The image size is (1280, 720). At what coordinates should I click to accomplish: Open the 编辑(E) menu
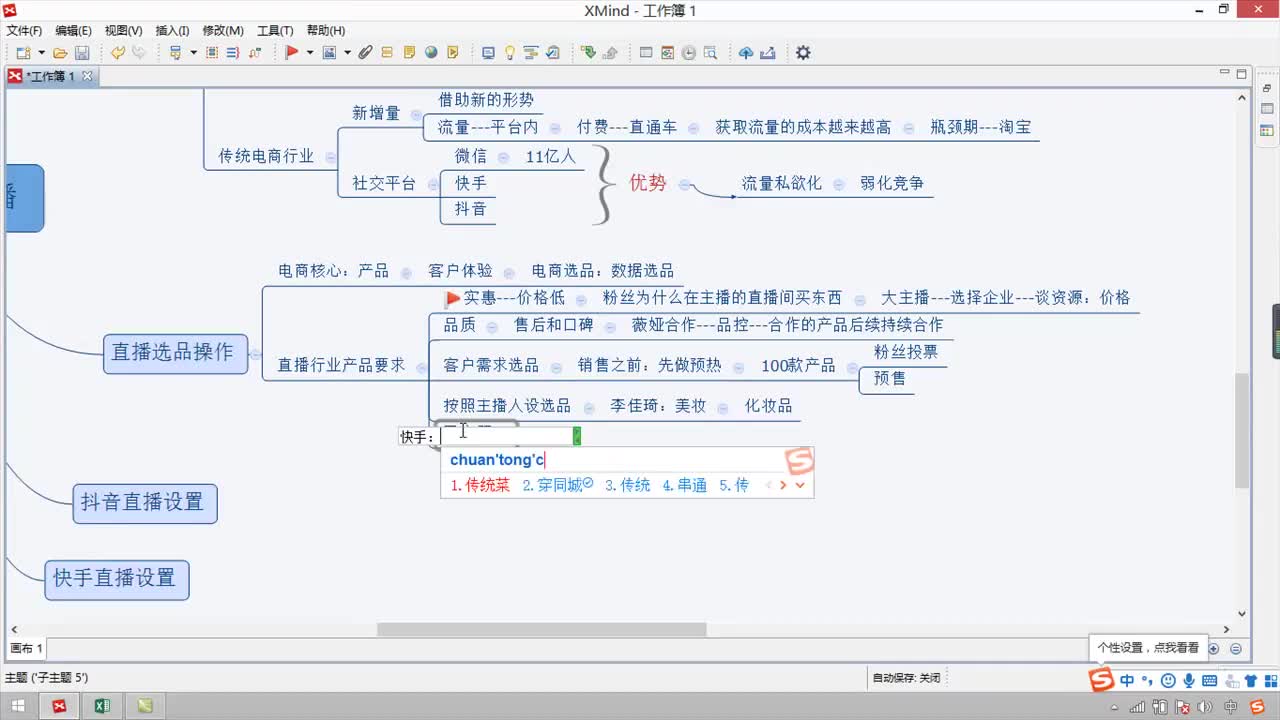coord(73,31)
